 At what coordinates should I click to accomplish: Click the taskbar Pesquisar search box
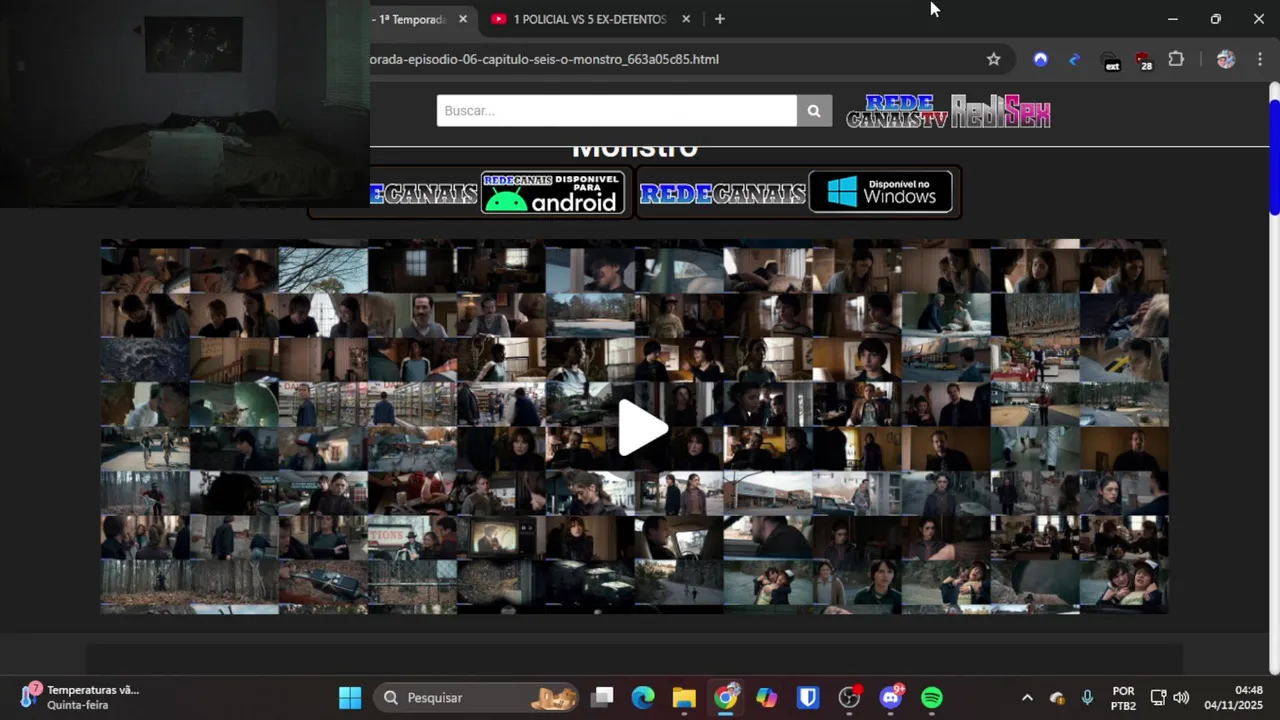tap(477, 698)
